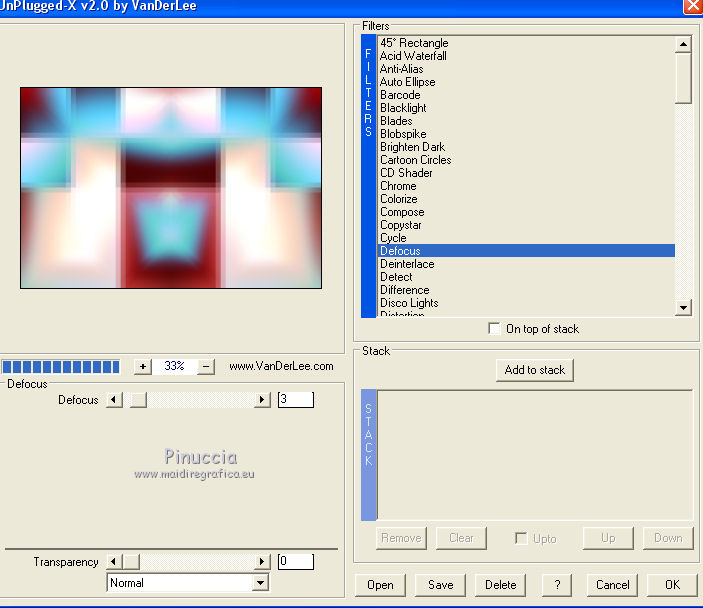Screen dimensions: 703x608
Task: Zoom out preview with minus button
Action: [206, 367]
